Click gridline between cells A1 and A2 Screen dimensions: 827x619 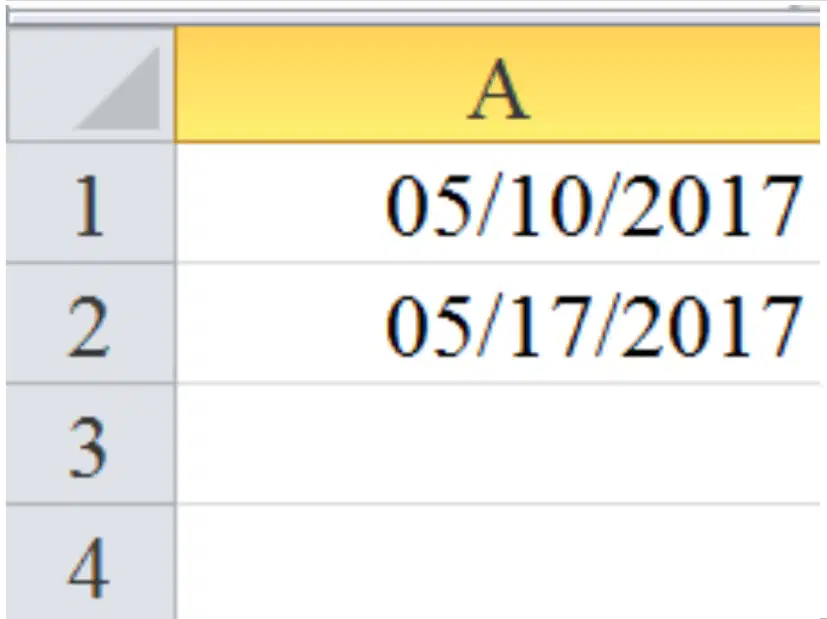click(x=498, y=262)
